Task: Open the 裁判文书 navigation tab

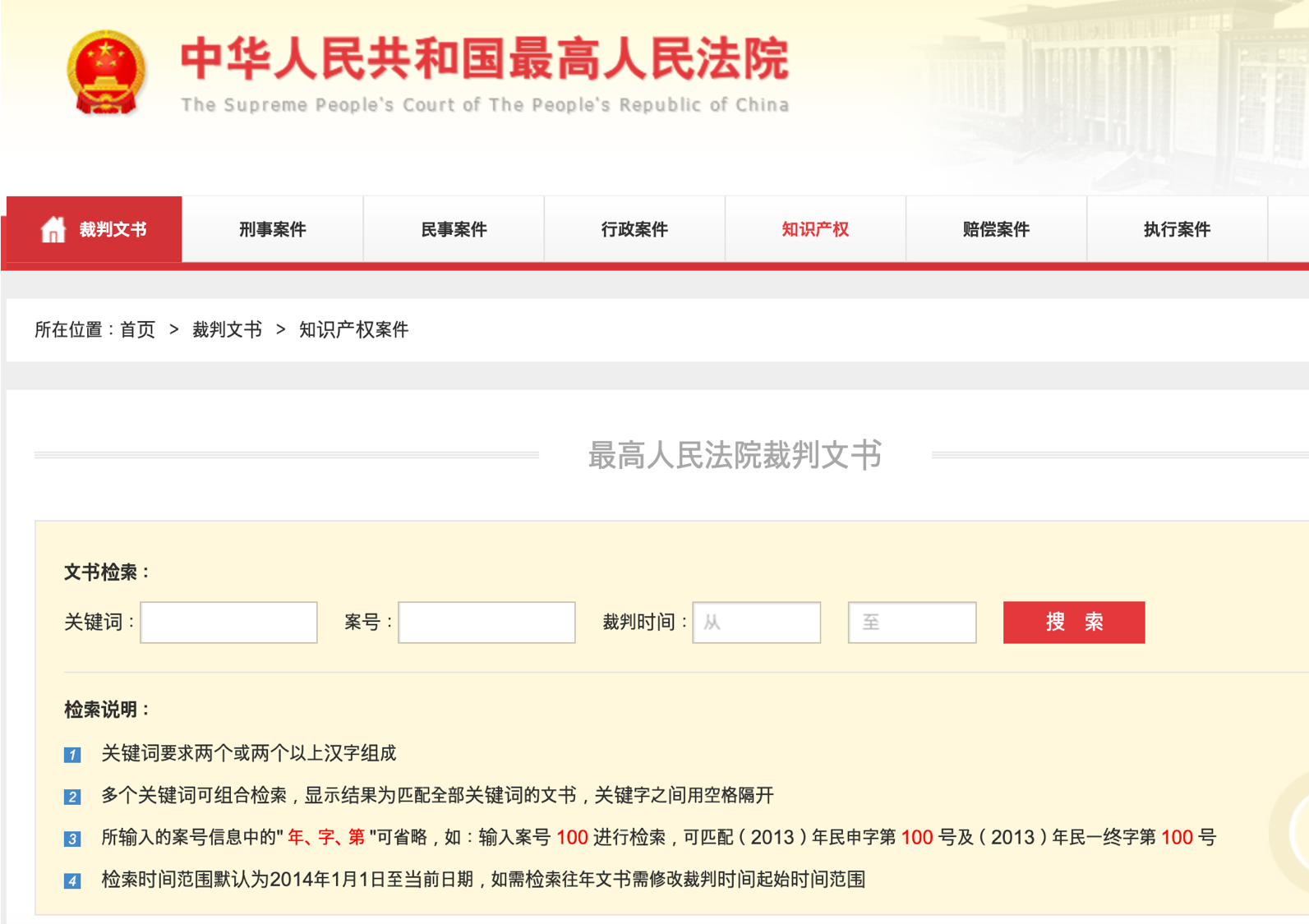Action: [113, 229]
